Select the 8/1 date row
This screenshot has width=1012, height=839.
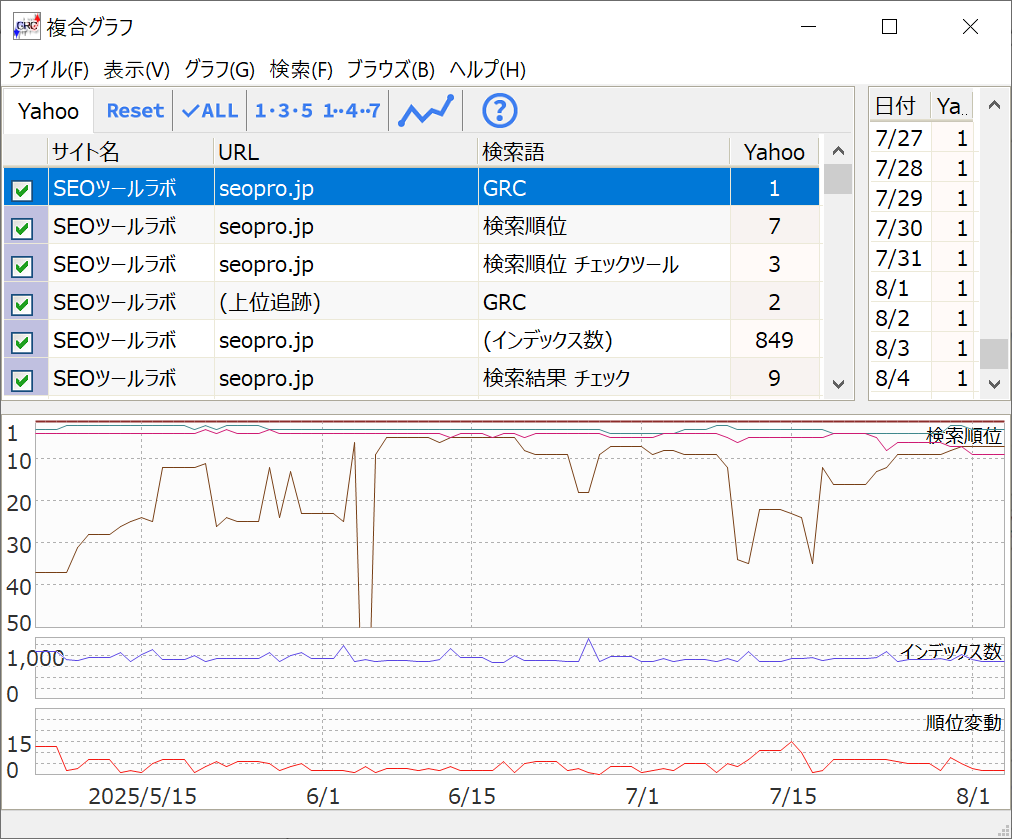[x=922, y=288]
